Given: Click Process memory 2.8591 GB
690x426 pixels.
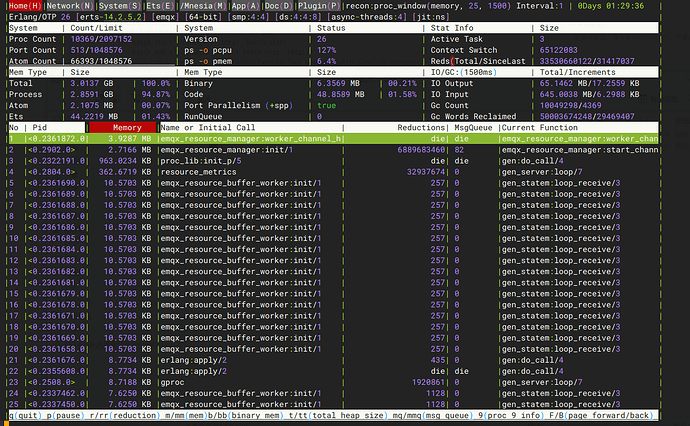Looking at the screenshot, I should coord(92,95).
